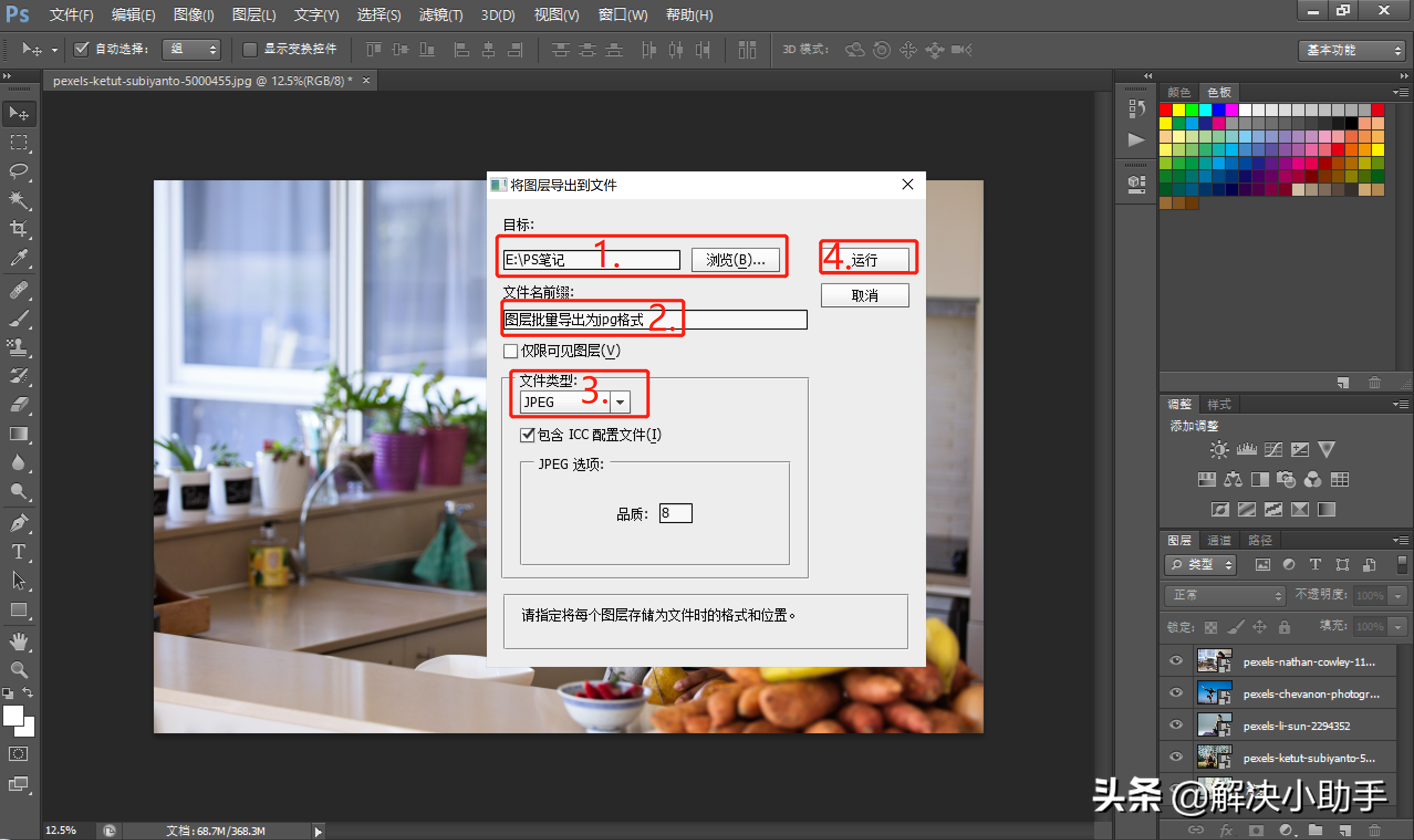Select the Crop tool
The height and width of the screenshot is (840, 1414).
19,229
